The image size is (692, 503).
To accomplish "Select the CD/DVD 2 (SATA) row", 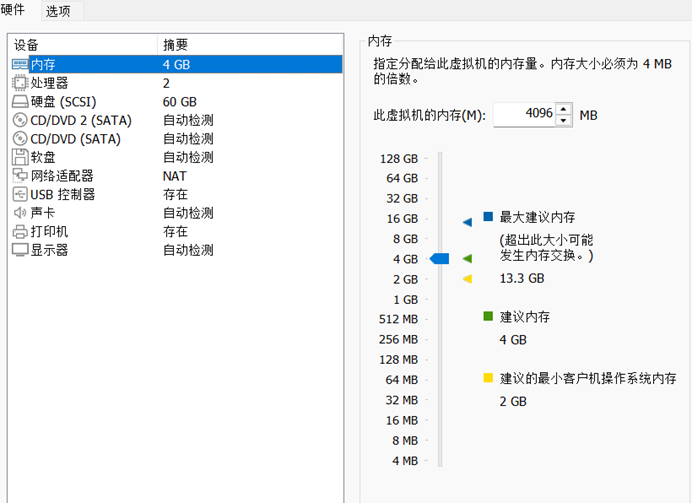I will coord(177,120).
